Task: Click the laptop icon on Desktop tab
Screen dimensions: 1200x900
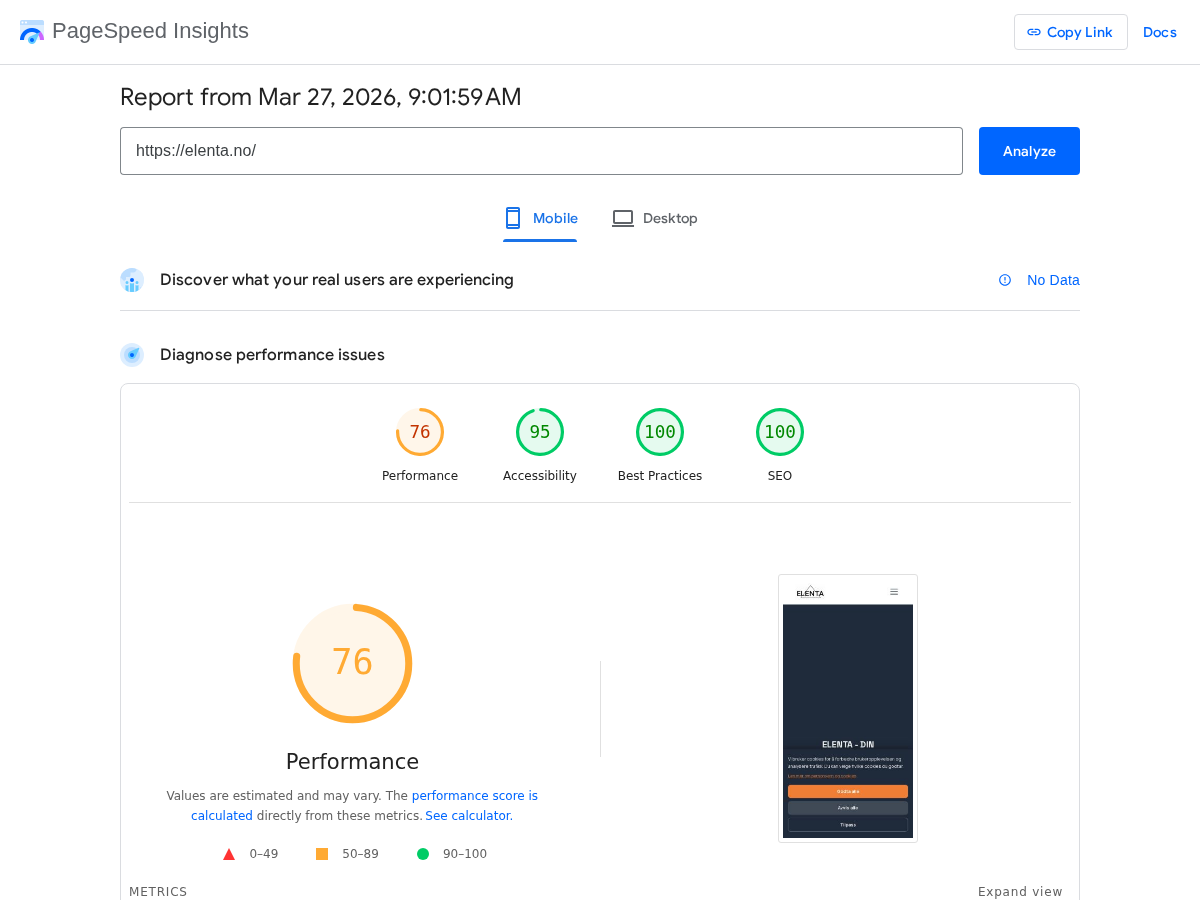Action: click(622, 217)
